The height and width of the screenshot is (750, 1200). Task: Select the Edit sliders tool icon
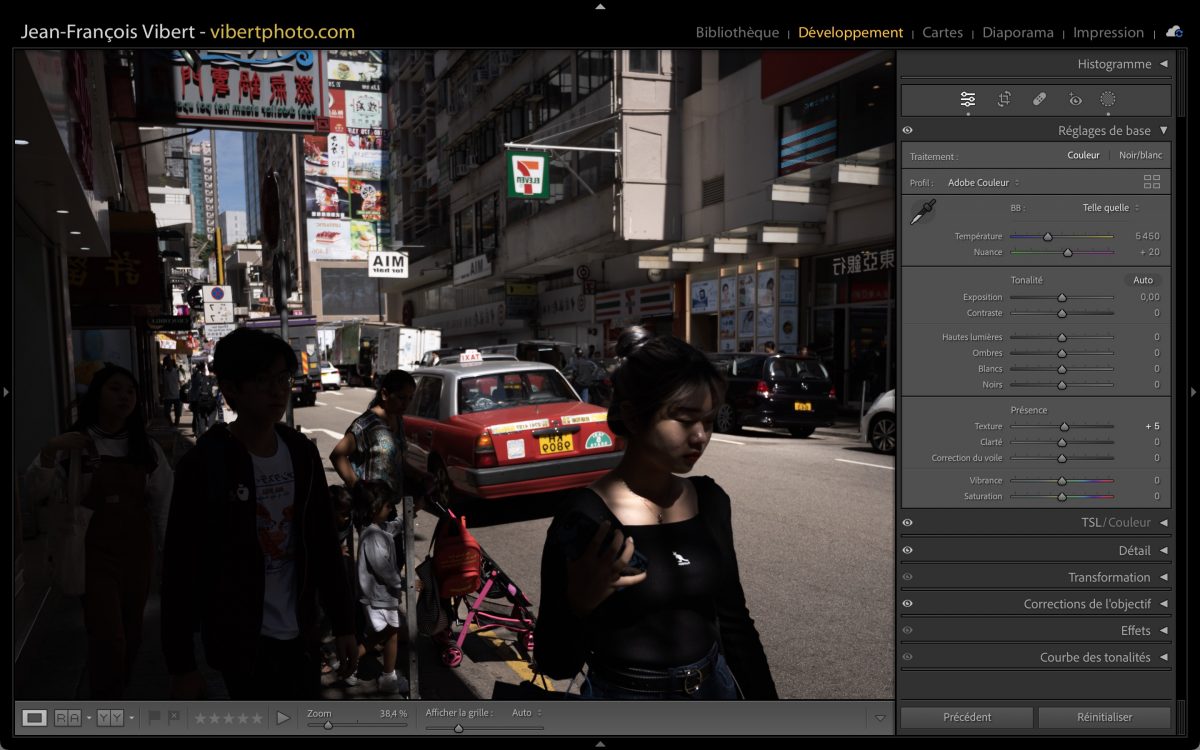pos(967,99)
